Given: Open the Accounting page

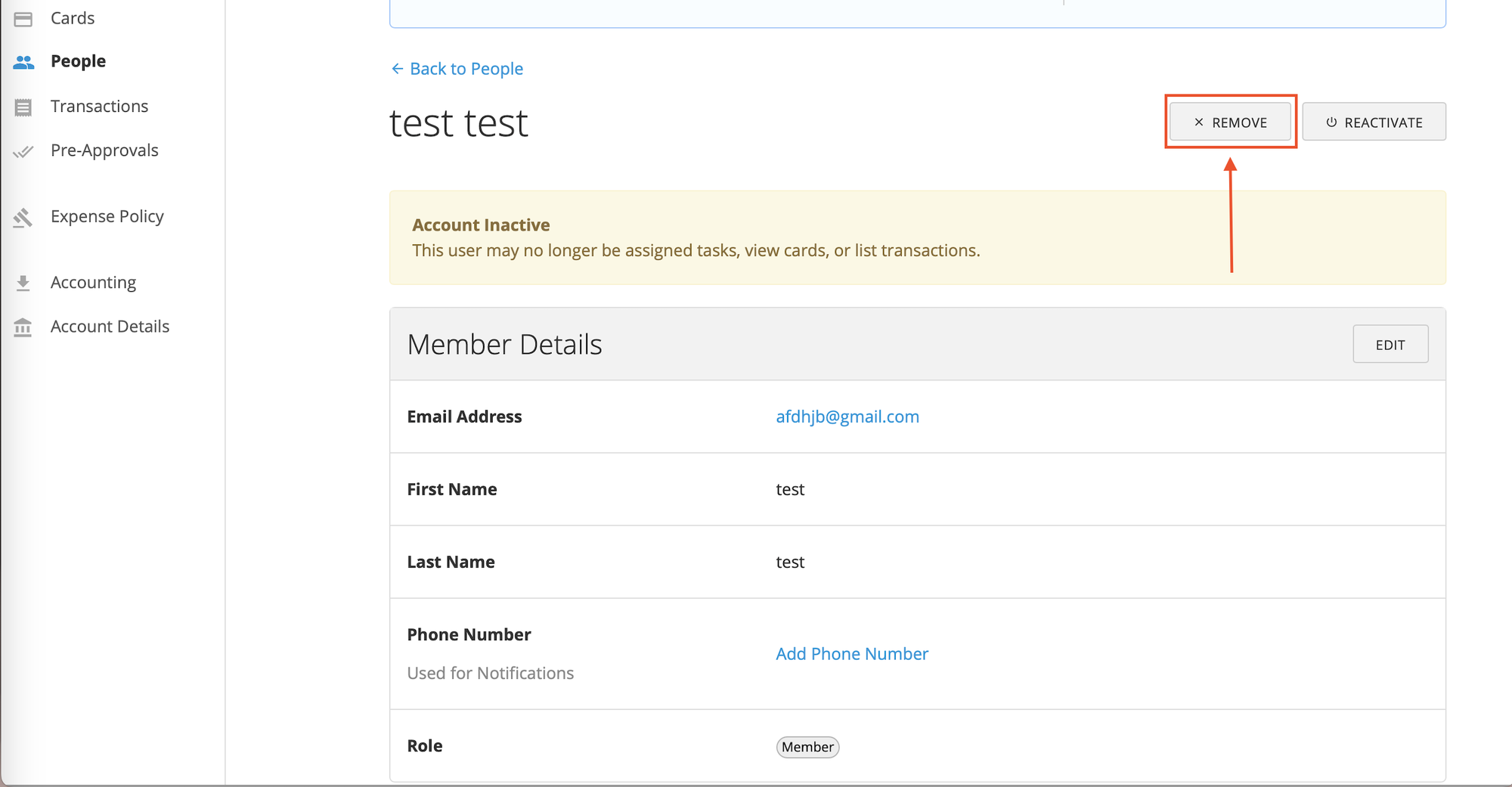Looking at the screenshot, I should point(93,282).
